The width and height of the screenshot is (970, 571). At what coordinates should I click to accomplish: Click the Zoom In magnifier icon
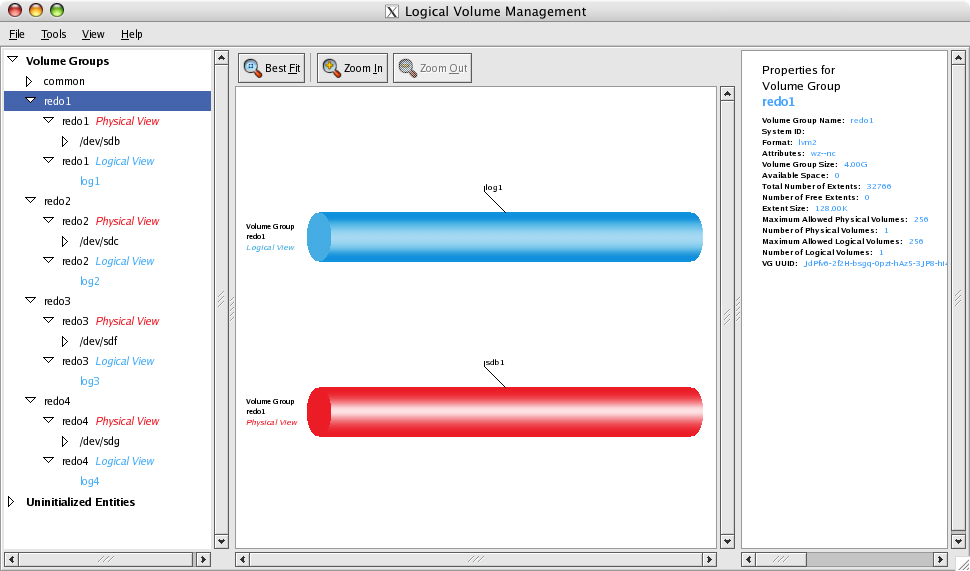point(331,68)
